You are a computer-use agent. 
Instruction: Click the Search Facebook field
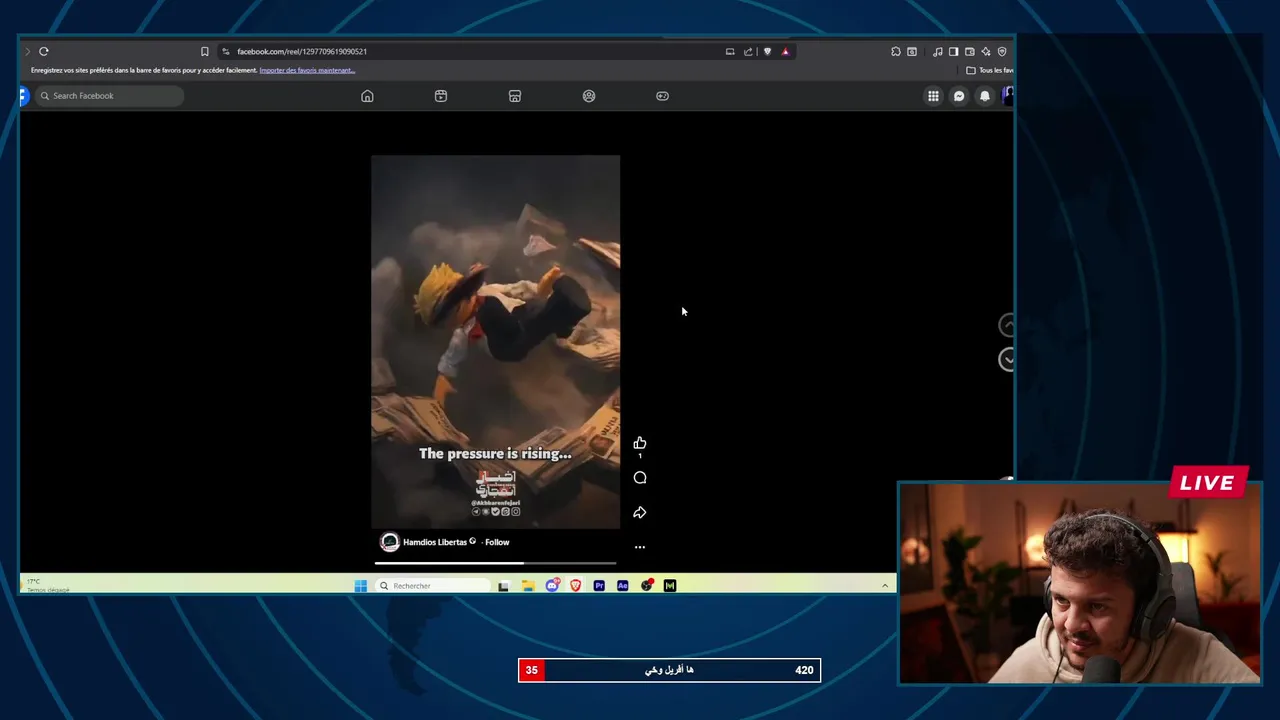tap(110, 96)
